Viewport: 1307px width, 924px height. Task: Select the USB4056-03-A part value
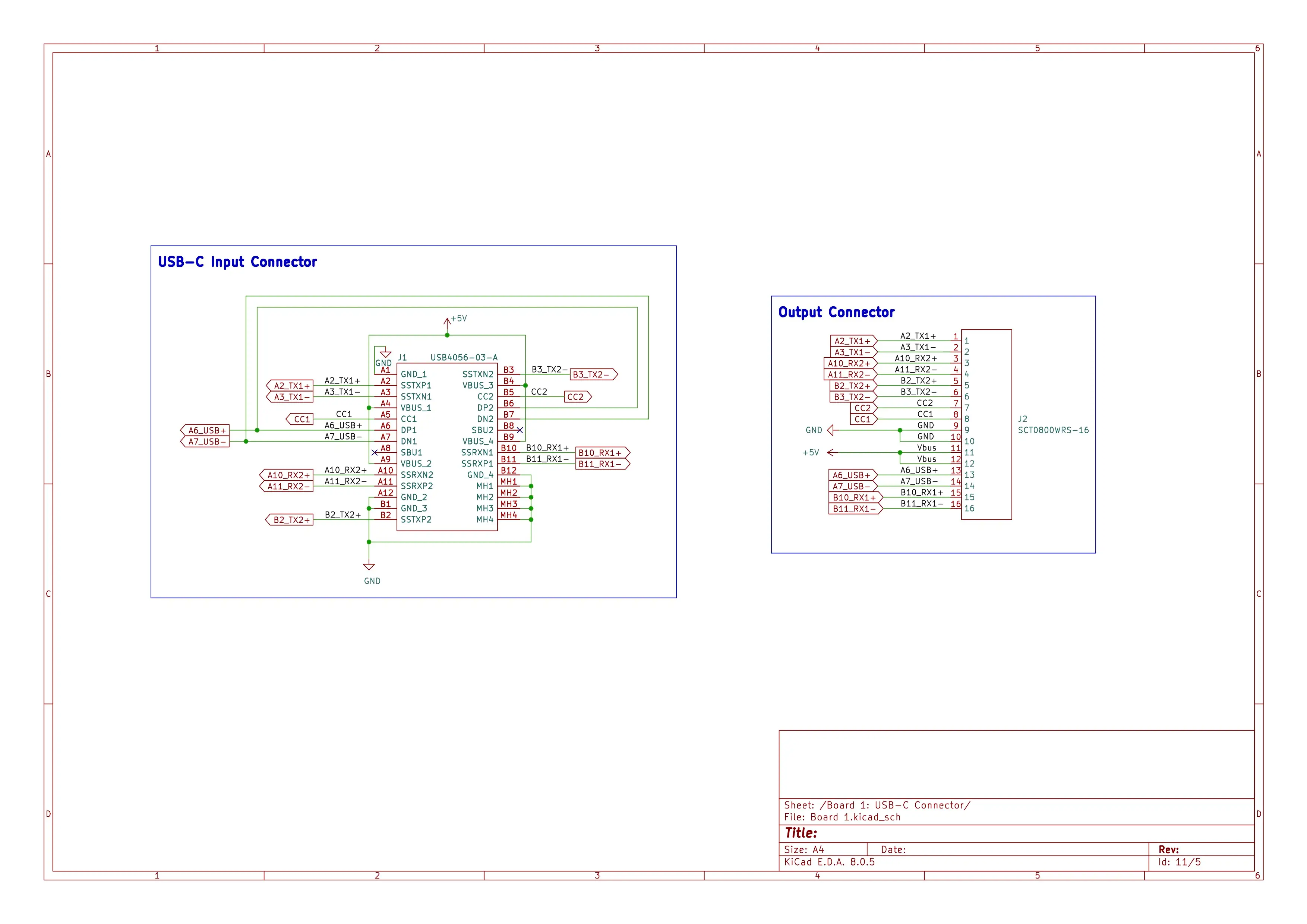point(464,357)
